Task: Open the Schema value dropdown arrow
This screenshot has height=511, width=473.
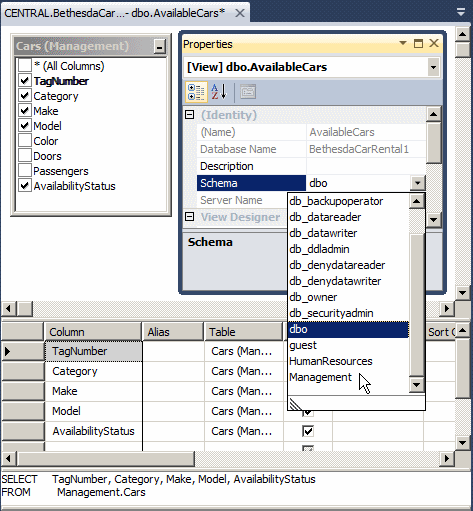Action: 417,183
